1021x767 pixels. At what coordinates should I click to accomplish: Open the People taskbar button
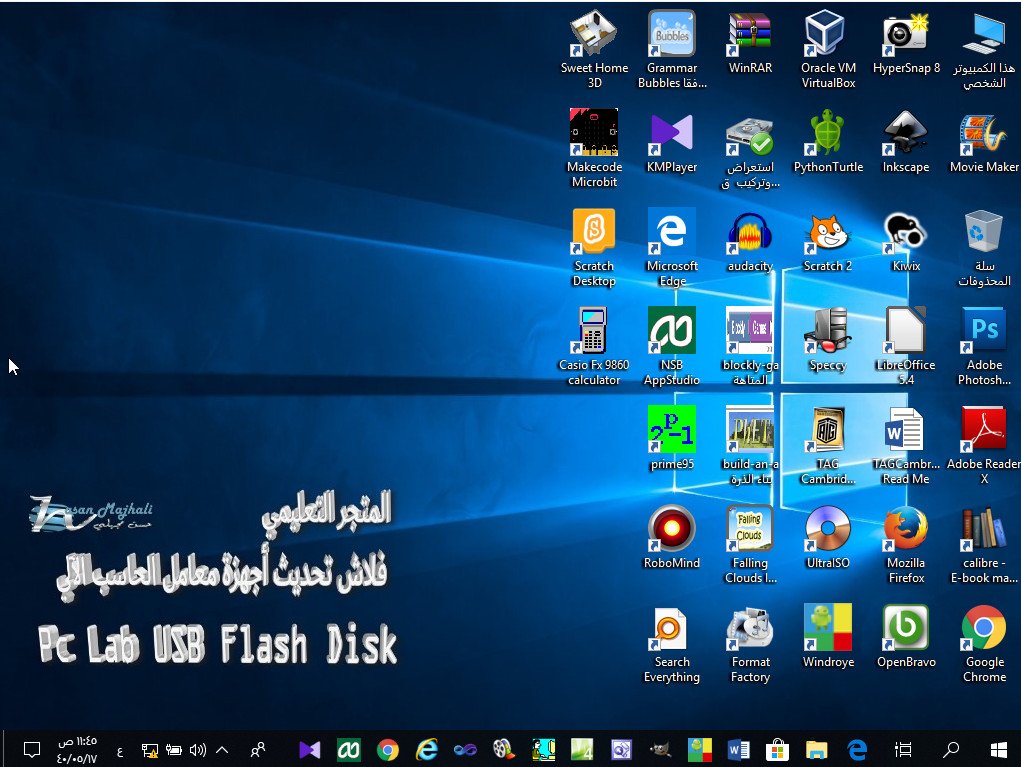tap(258, 750)
